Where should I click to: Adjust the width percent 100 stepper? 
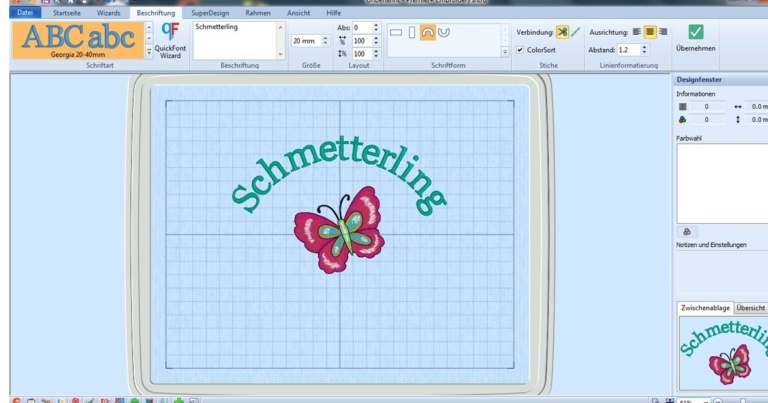(x=376, y=41)
